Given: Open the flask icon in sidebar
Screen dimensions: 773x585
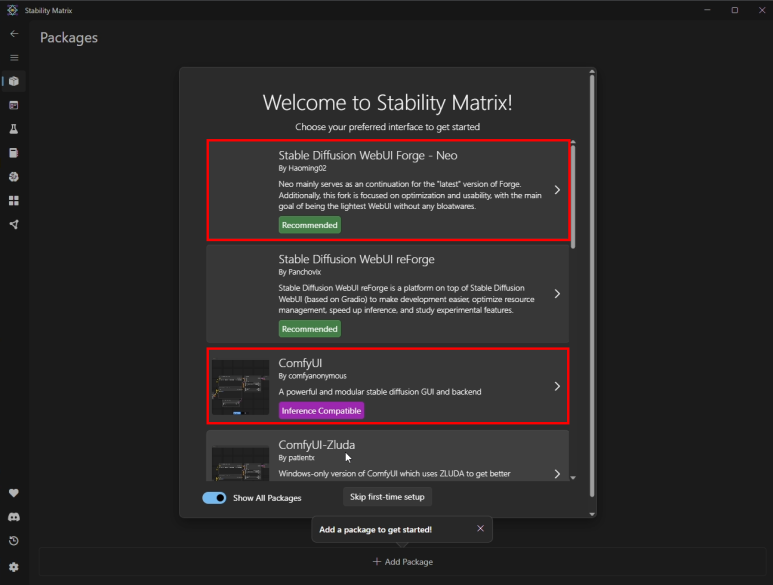Looking at the screenshot, I should coord(14,129).
